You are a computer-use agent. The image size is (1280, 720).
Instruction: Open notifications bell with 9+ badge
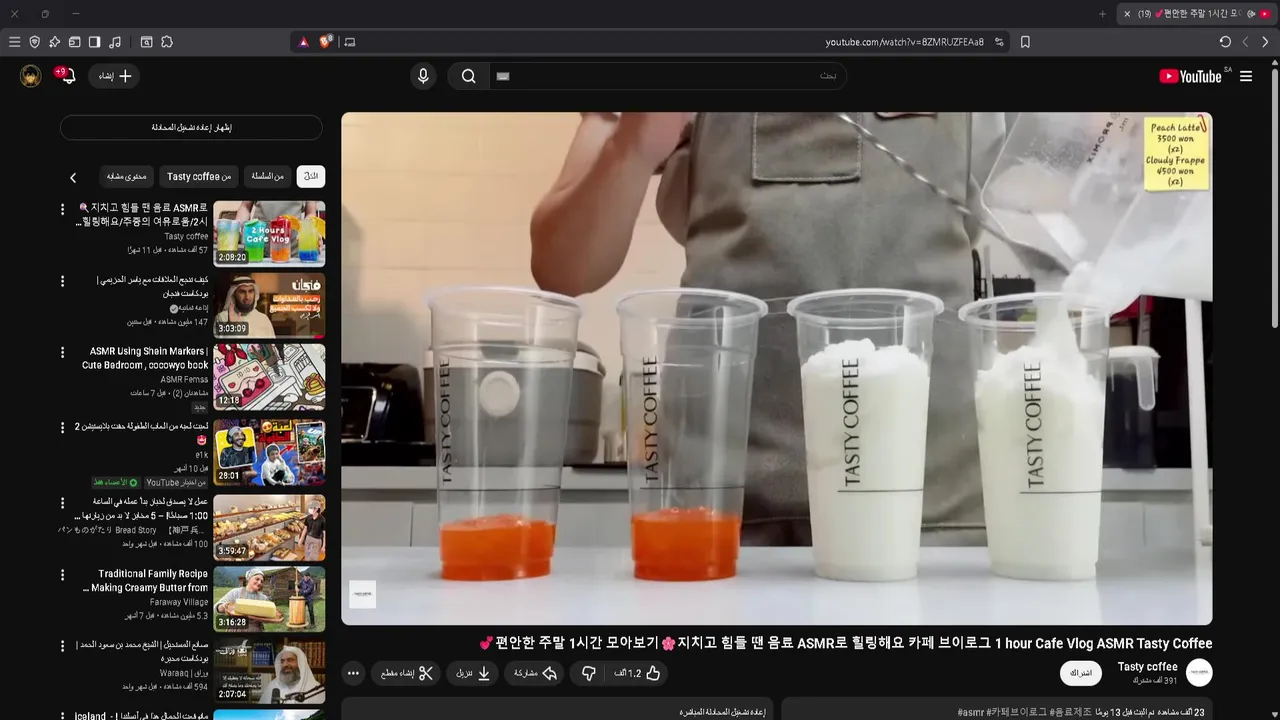(x=67, y=76)
